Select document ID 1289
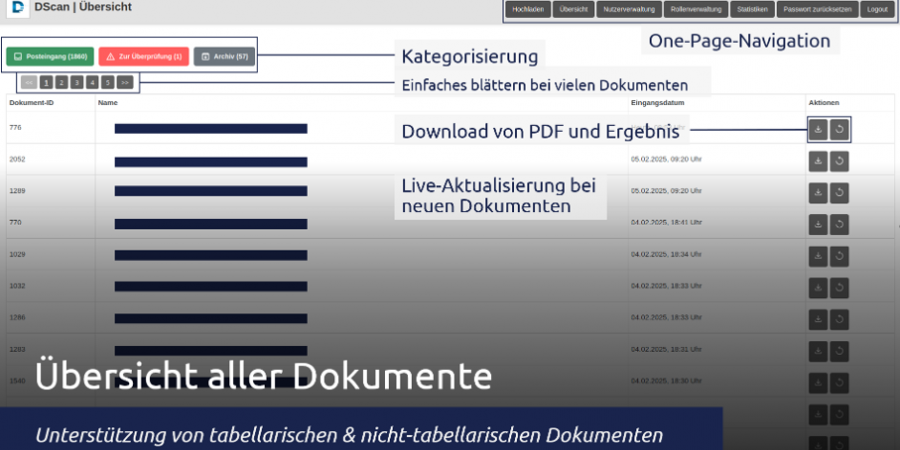This screenshot has height=450, width=900. (x=17, y=191)
